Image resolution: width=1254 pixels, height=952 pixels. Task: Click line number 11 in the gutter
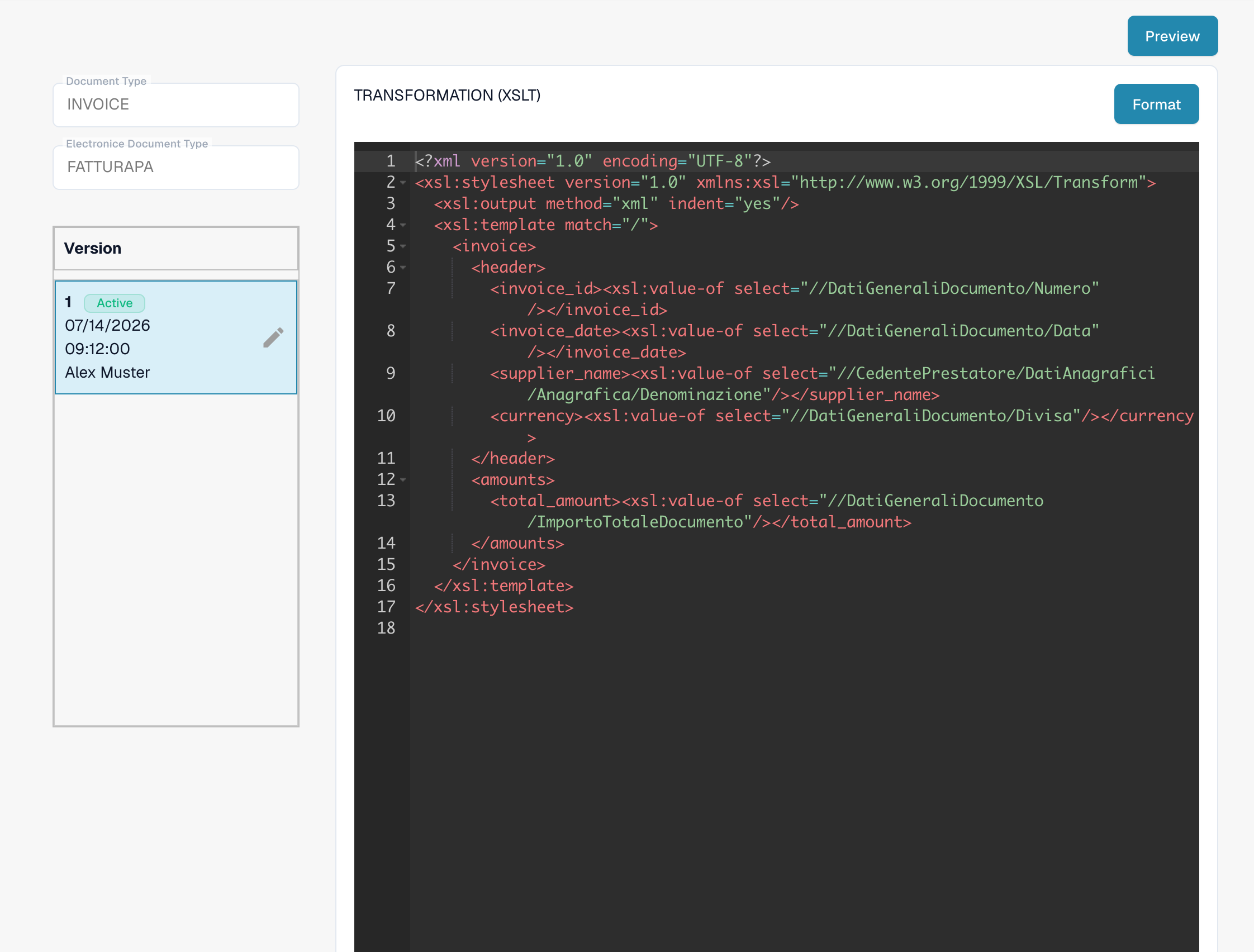coord(386,459)
